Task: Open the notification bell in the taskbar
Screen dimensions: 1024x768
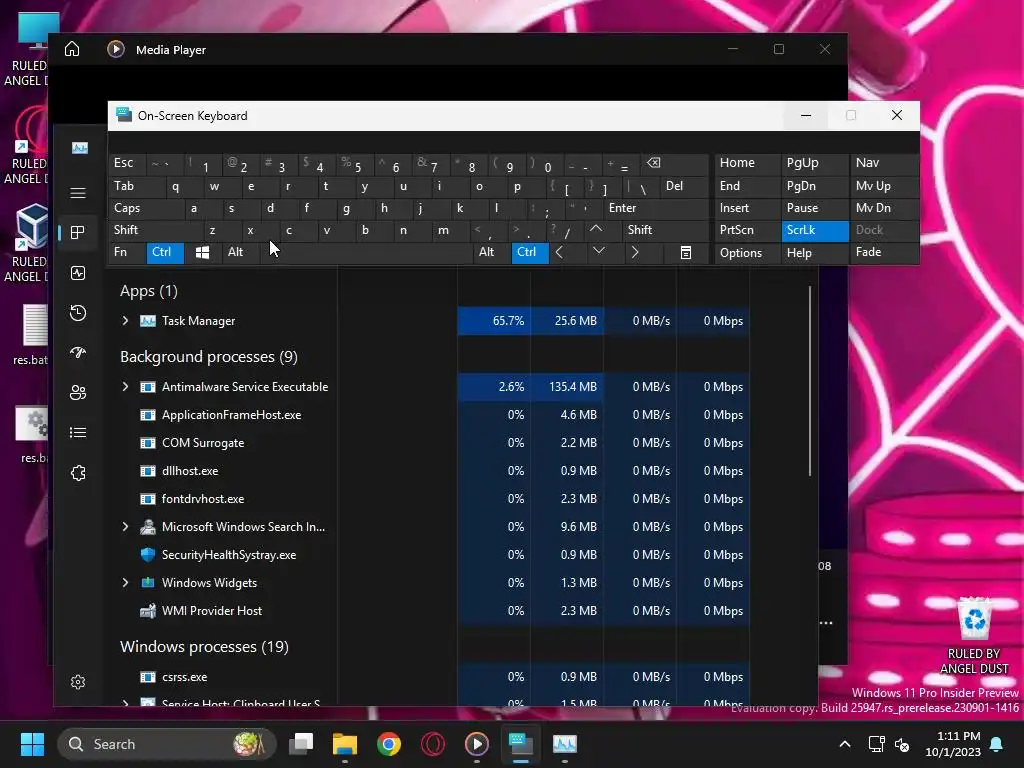Action: click(x=997, y=744)
